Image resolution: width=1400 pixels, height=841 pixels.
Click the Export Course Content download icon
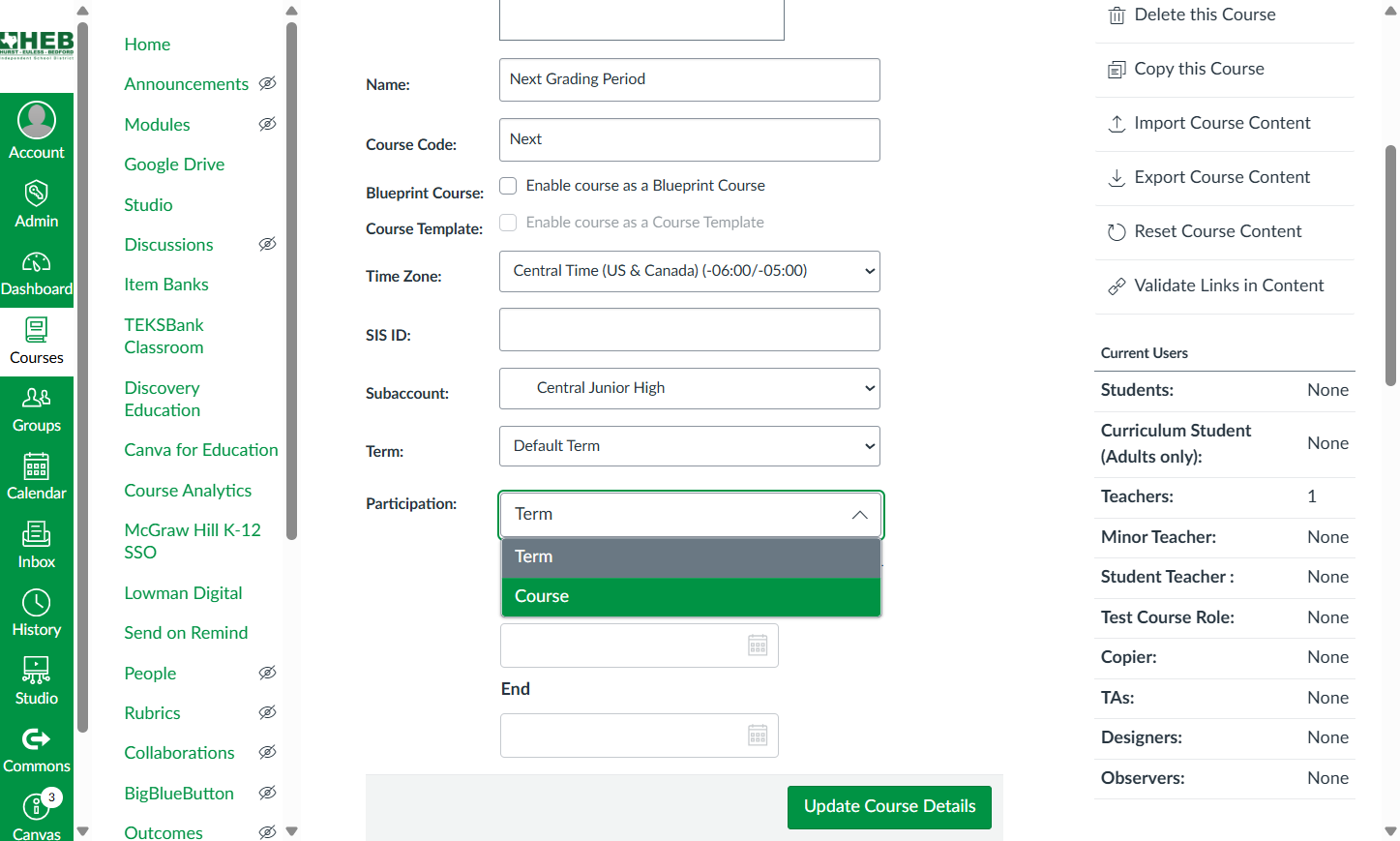pos(1117,178)
